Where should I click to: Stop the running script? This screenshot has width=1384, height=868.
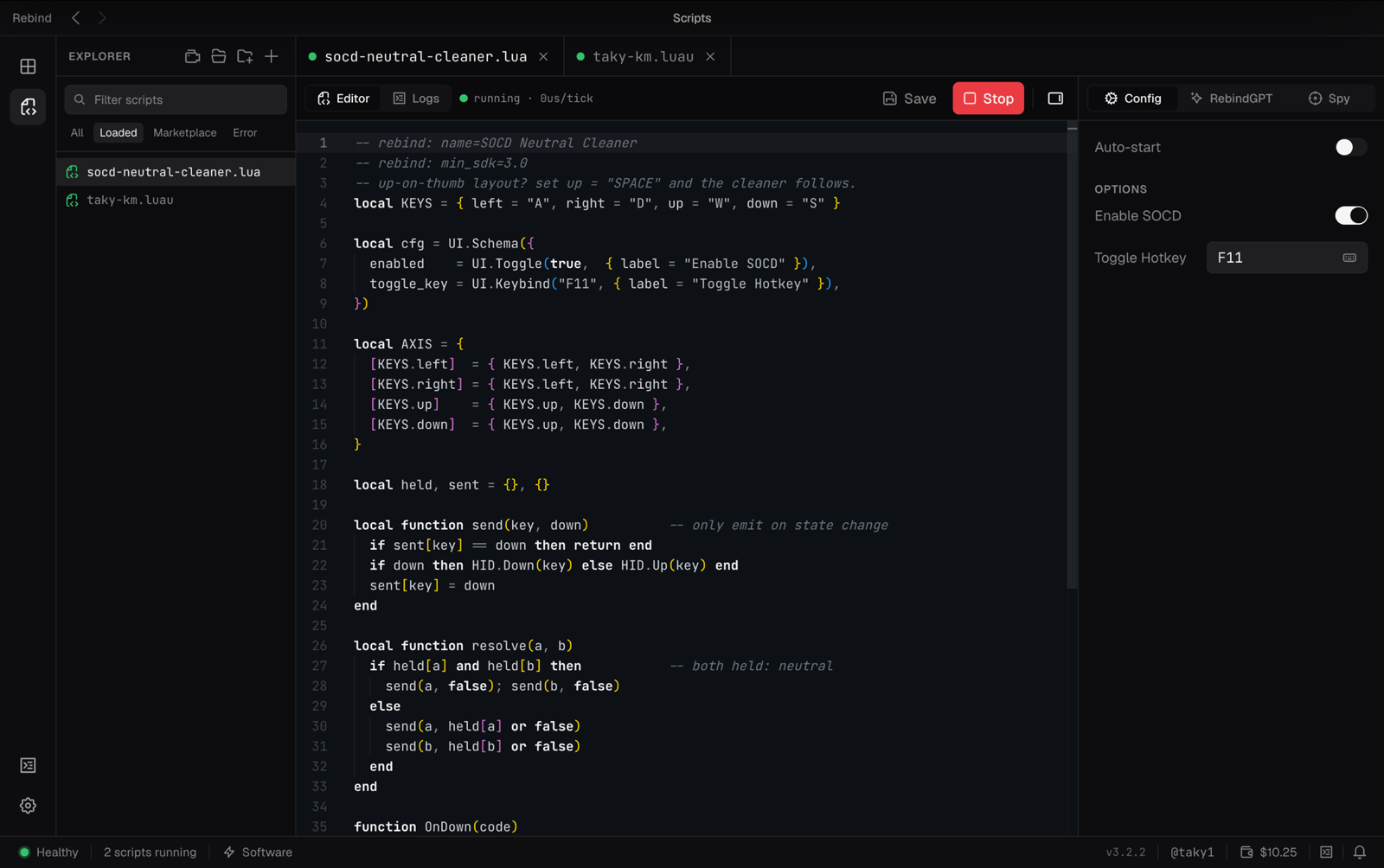[988, 99]
